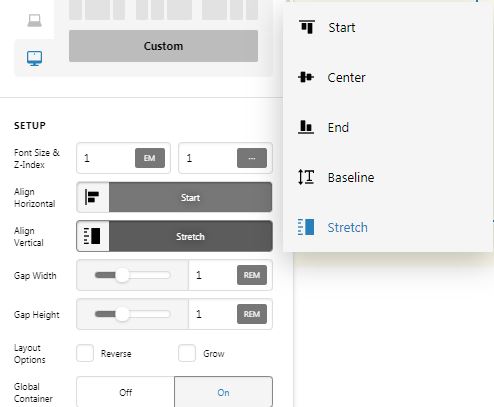Enable the Reverse layout checkbox

pyautogui.click(x=85, y=353)
